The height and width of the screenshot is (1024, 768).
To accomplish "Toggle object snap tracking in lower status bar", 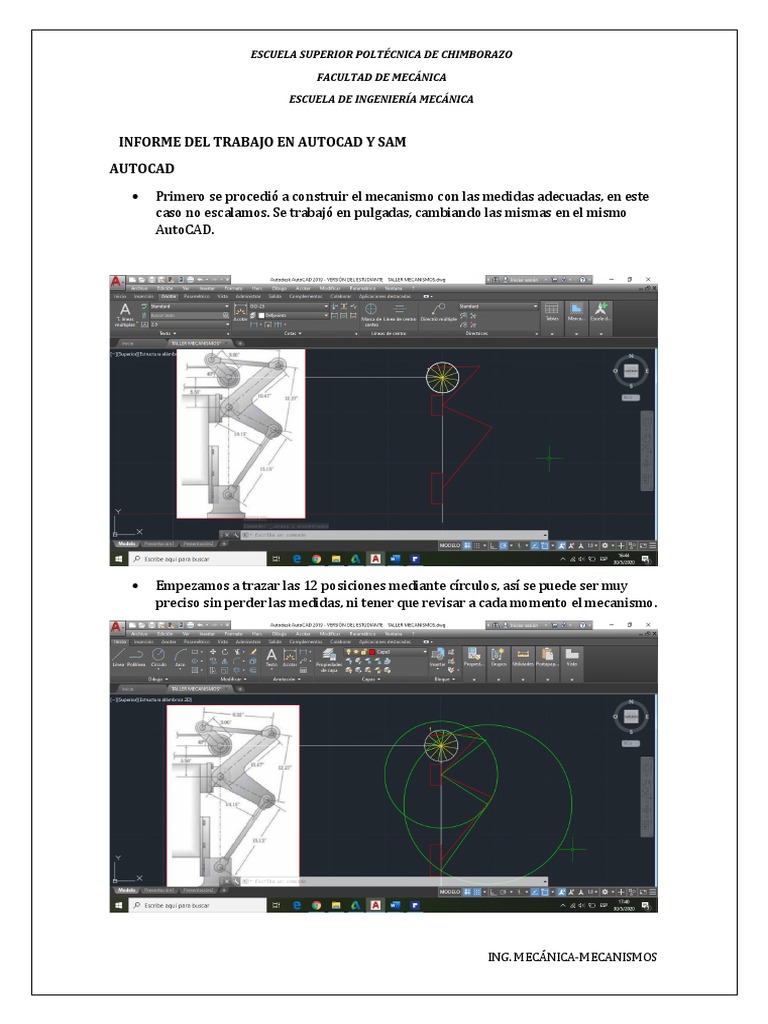I will pyautogui.click(x=534, y=891).
